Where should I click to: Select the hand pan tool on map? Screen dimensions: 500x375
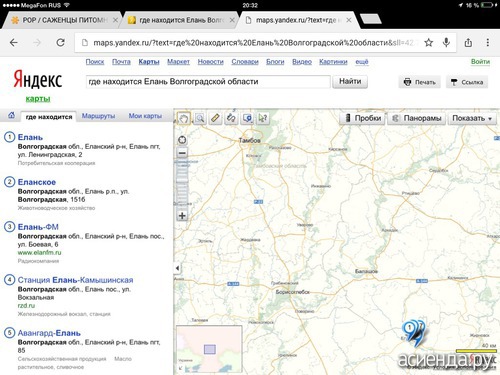[x=184, y=118]
